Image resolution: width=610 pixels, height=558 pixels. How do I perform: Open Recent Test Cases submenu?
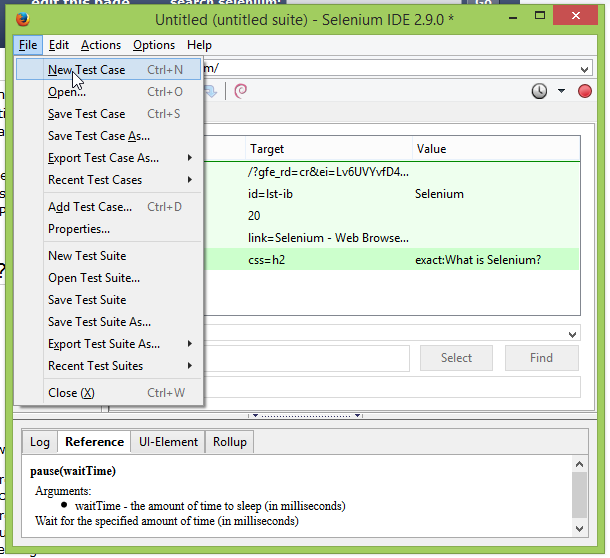(x=108, y=180)
